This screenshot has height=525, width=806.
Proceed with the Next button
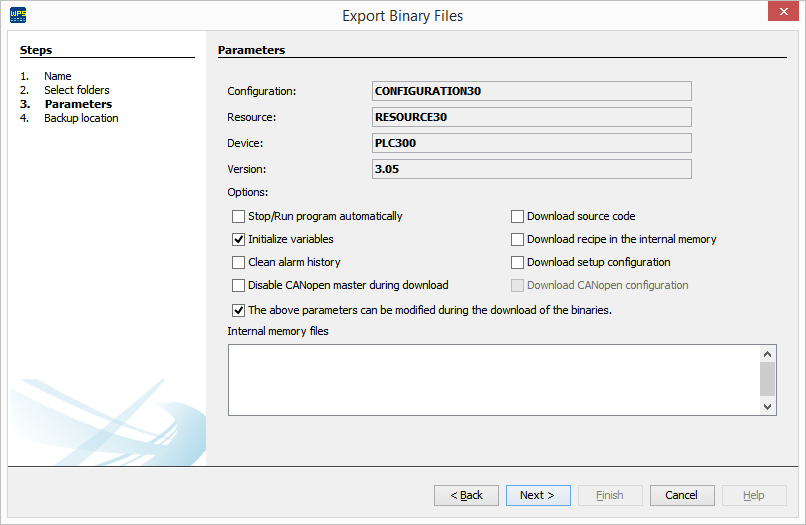[538, 495]
